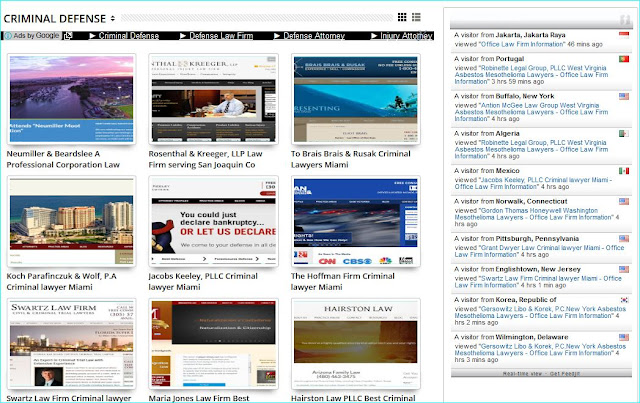The image size is (640, 403).
Task: Open Grant Dwyer Law feed link
Action: (x=539, y=251)
